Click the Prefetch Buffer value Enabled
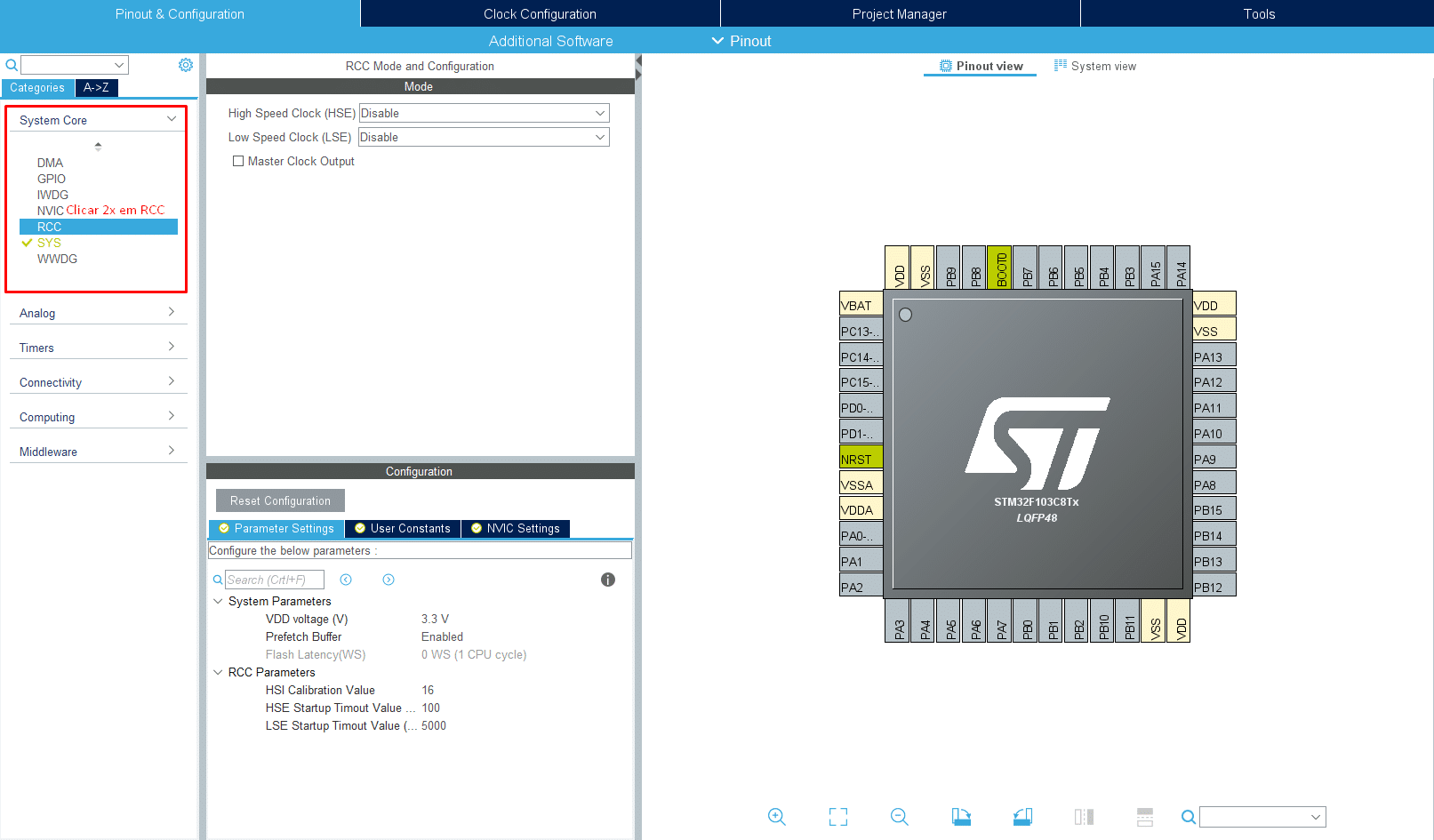The width and height of the screenshot is (1434, 840). point(442,636)
